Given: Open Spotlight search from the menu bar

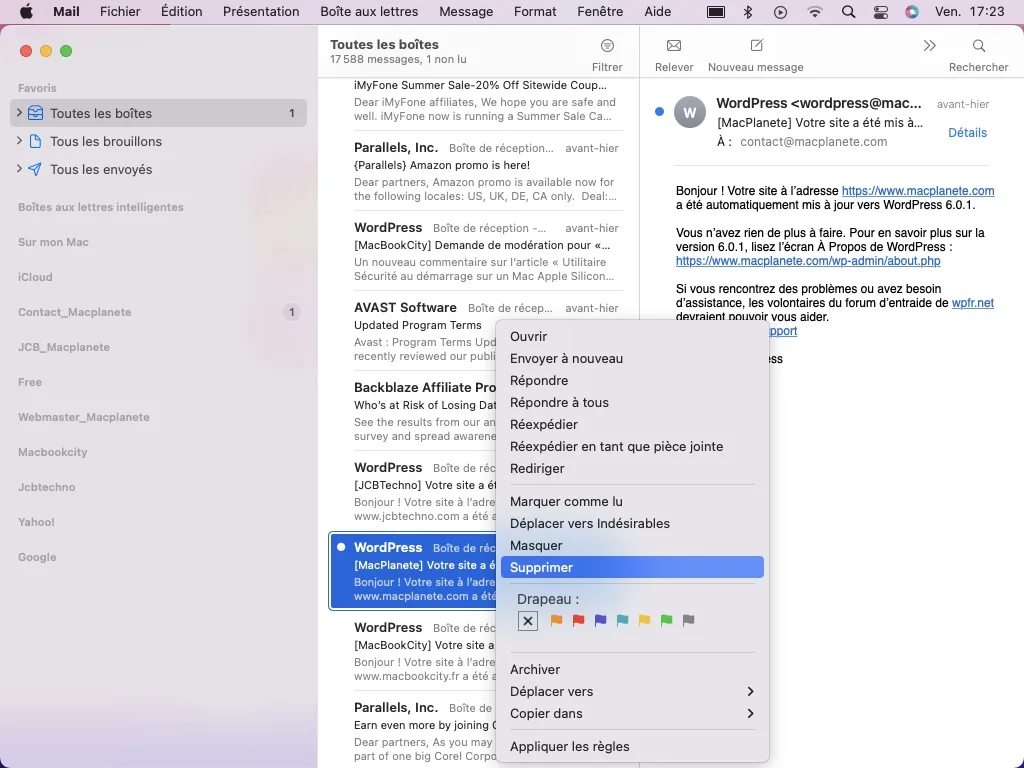Looking at the screenshot, I should [x=846, y=12].
